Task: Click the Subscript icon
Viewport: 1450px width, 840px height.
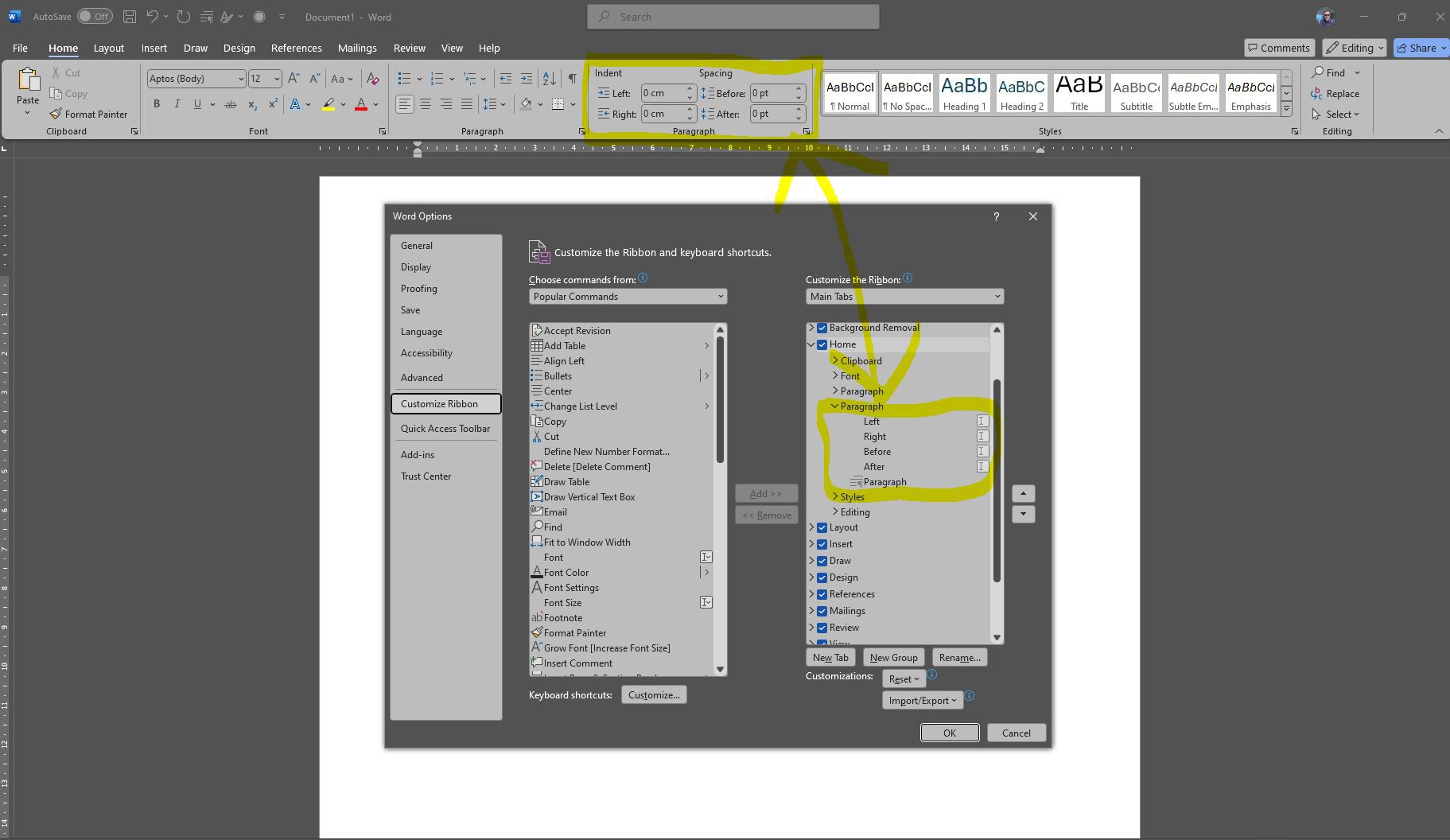Action: click(x=252, y=104)
